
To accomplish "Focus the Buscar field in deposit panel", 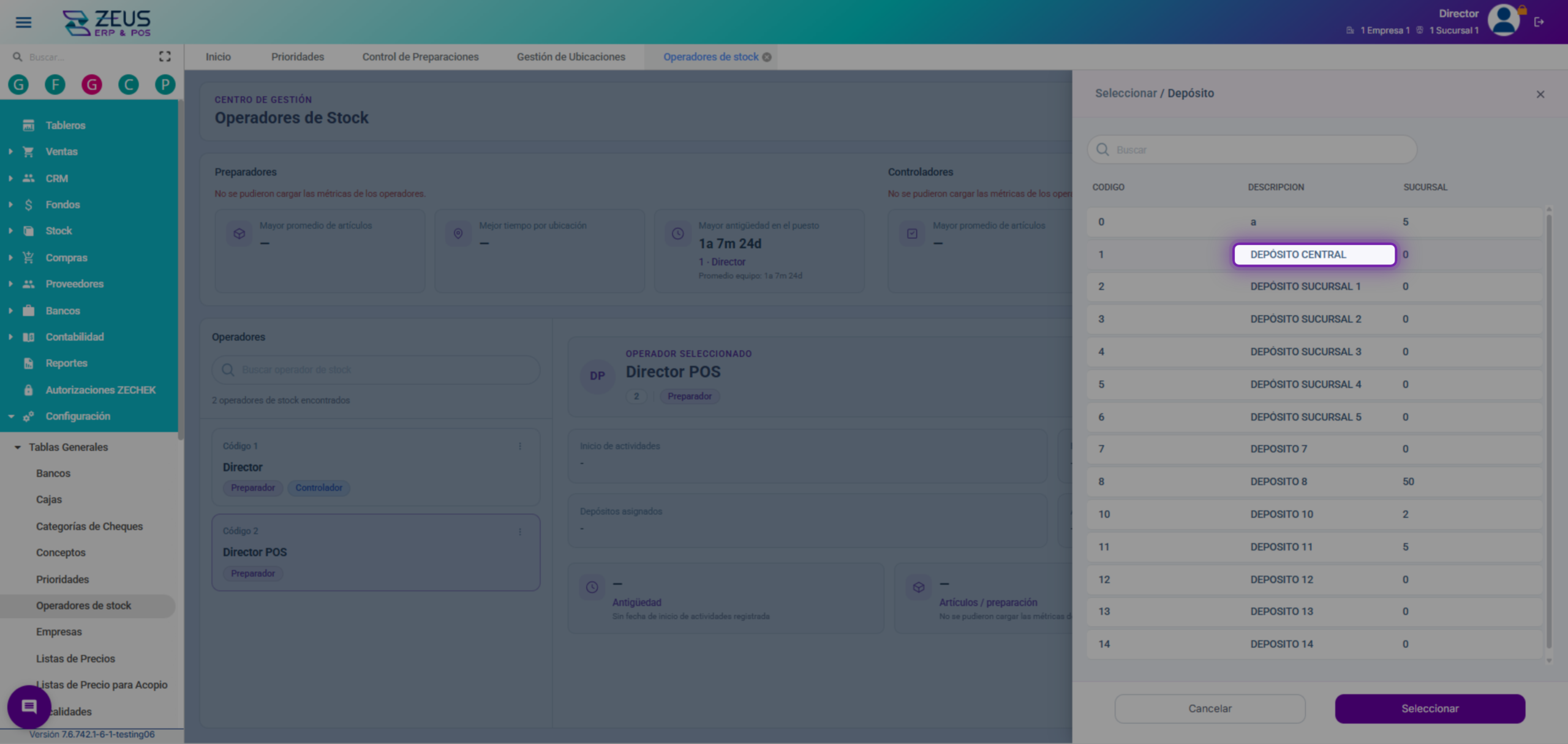I will tap(1253, 150).
